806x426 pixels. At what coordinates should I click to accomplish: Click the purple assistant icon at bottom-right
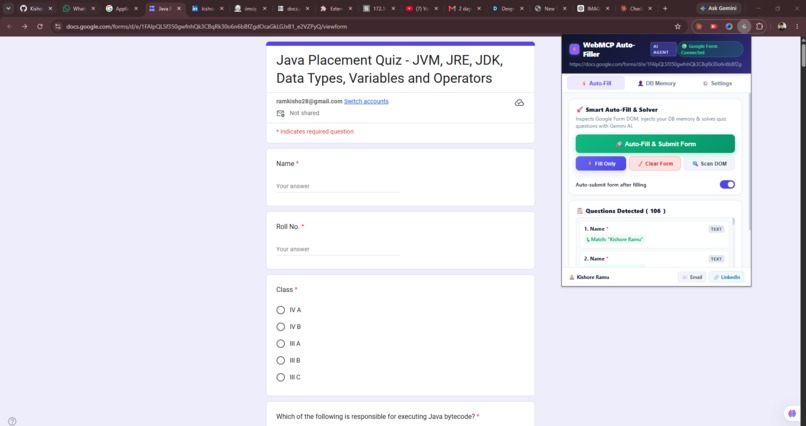pos(792,413)
